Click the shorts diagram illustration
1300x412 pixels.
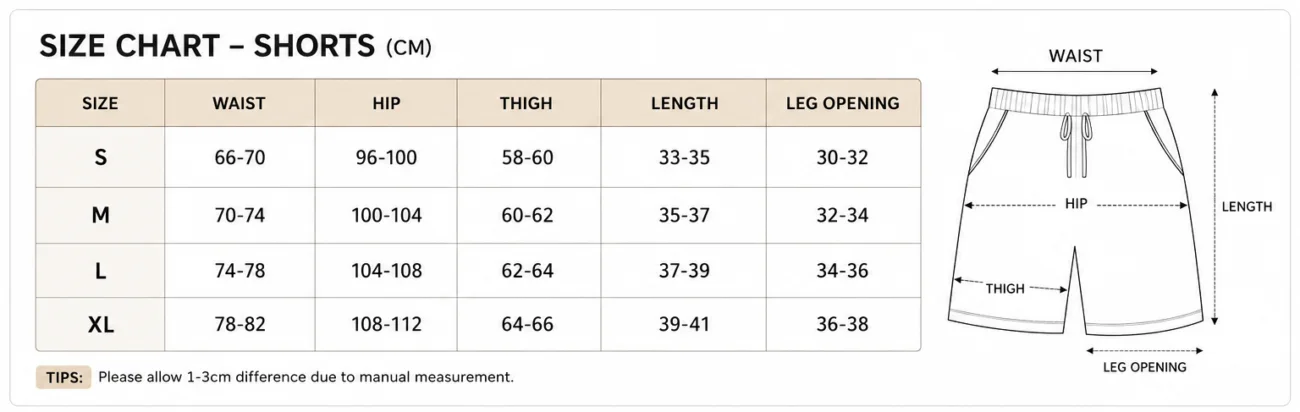tap(1076, 208)
